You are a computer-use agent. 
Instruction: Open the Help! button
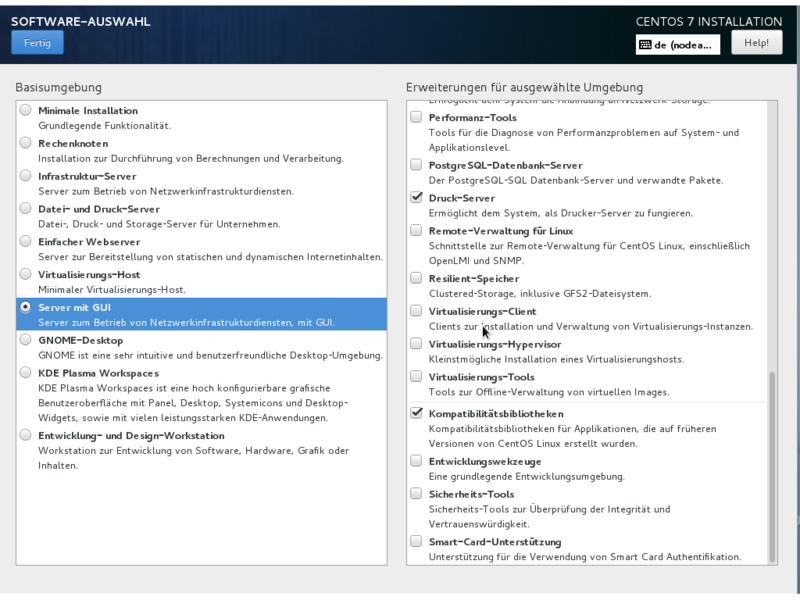pos(756,42)
